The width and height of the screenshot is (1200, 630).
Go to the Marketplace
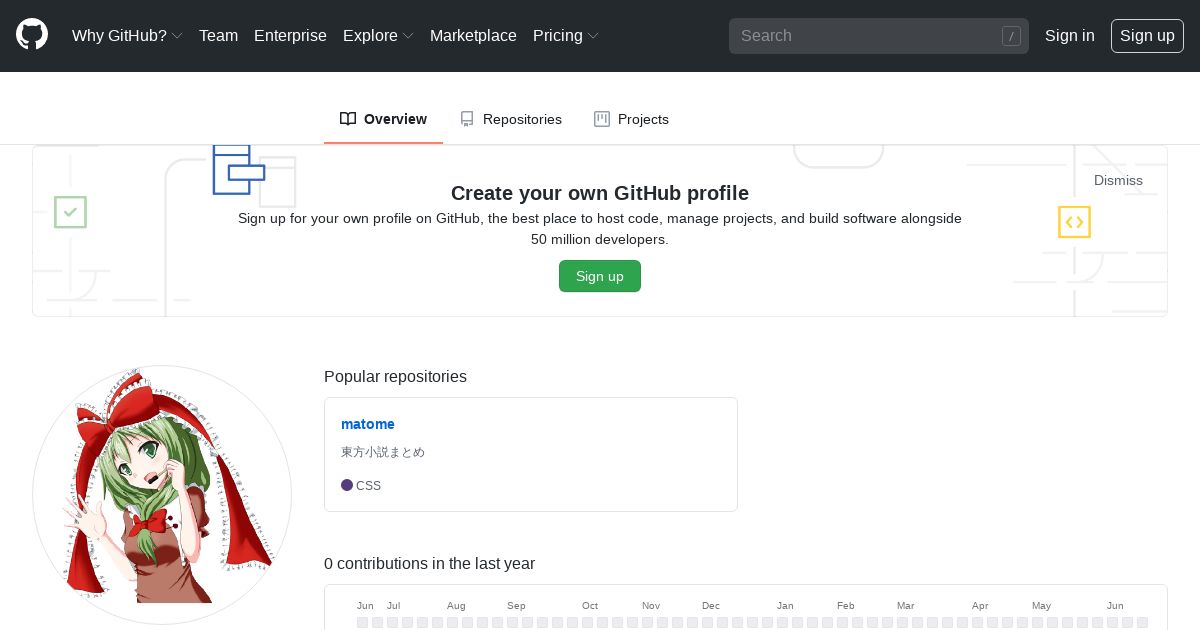pyautogui.click(x=473, y=35)
